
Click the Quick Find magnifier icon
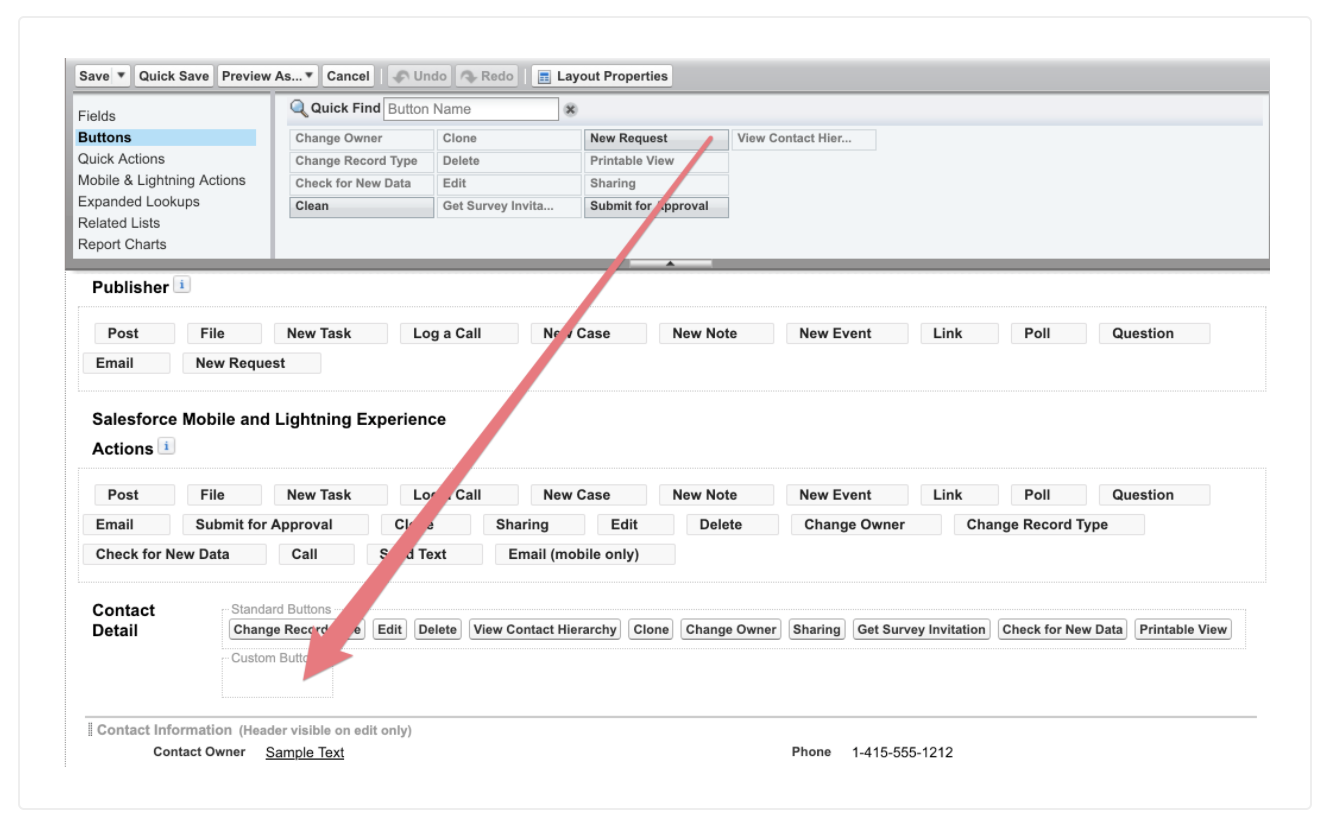(x=298, y=109)
